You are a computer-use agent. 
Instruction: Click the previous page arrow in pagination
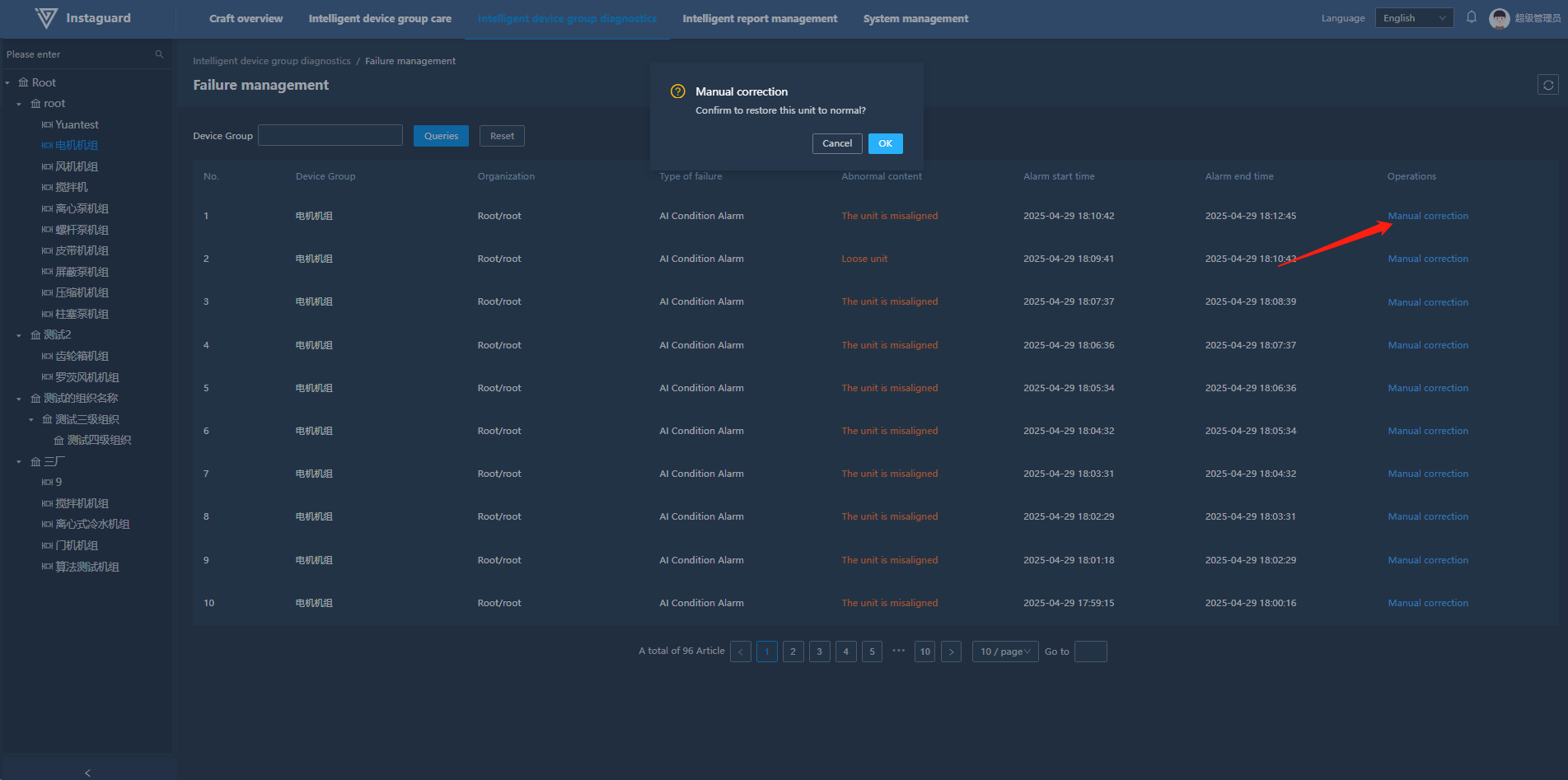pos(740,652)
